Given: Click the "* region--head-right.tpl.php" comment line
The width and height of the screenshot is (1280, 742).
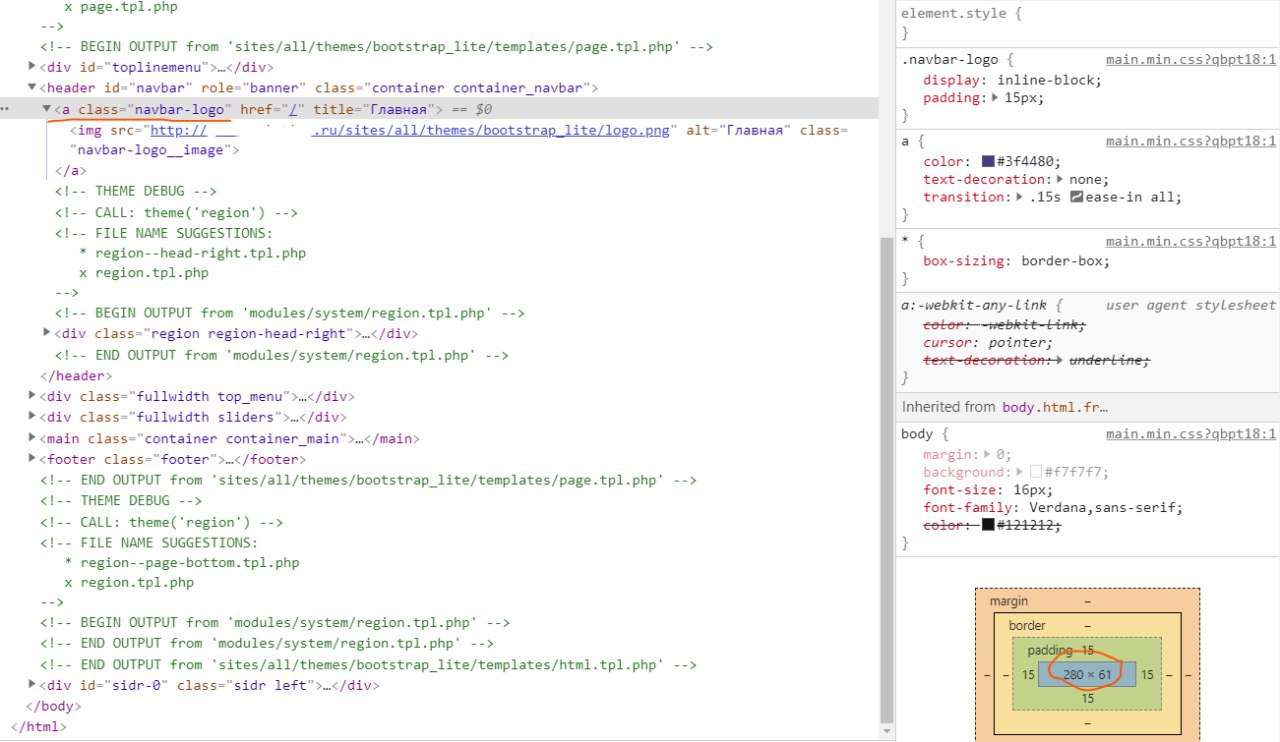Looking at the screenshot, I should (x=192, y=253).
